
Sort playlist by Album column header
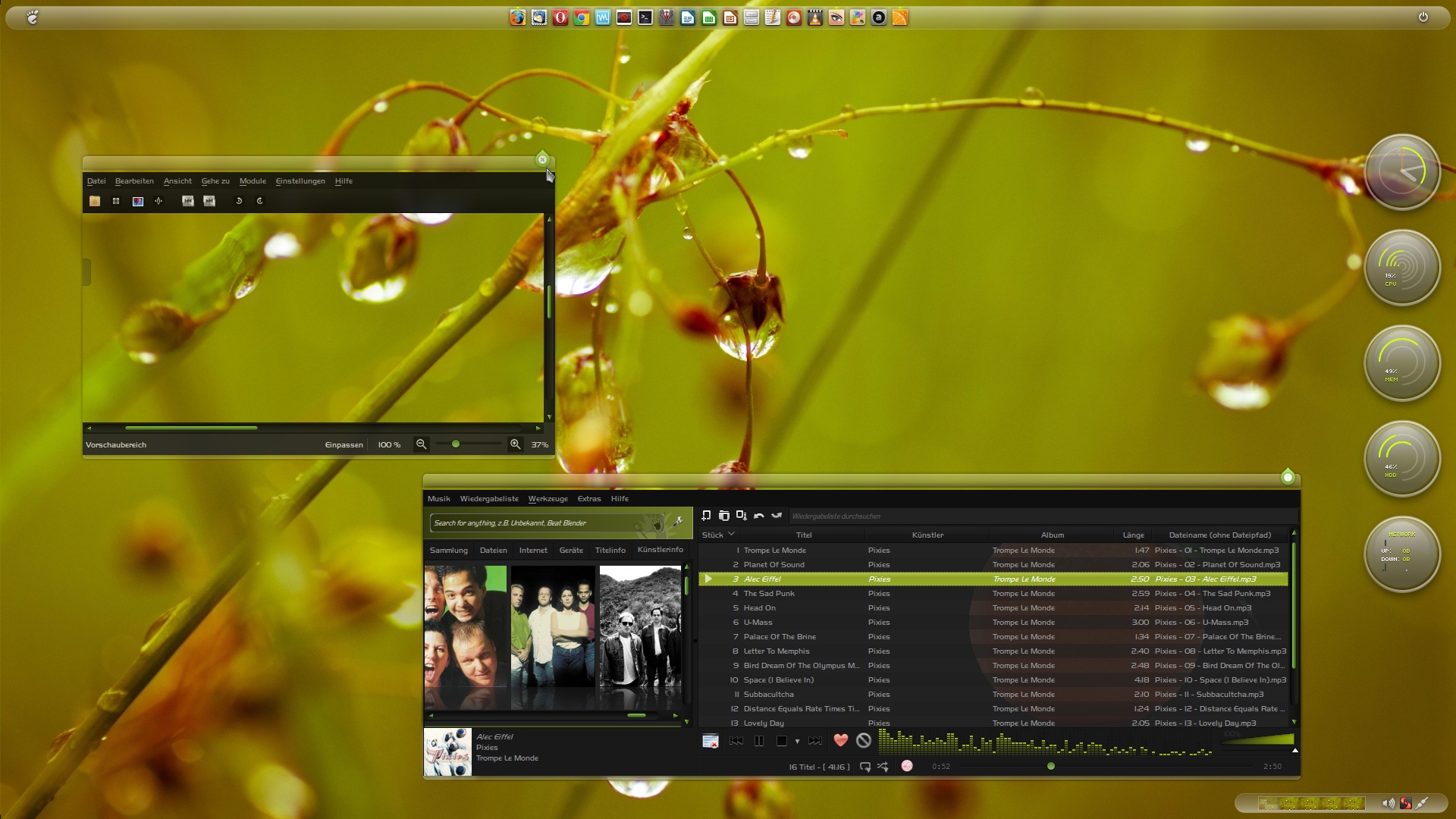pyautogui.click(x=1052, y=535)
